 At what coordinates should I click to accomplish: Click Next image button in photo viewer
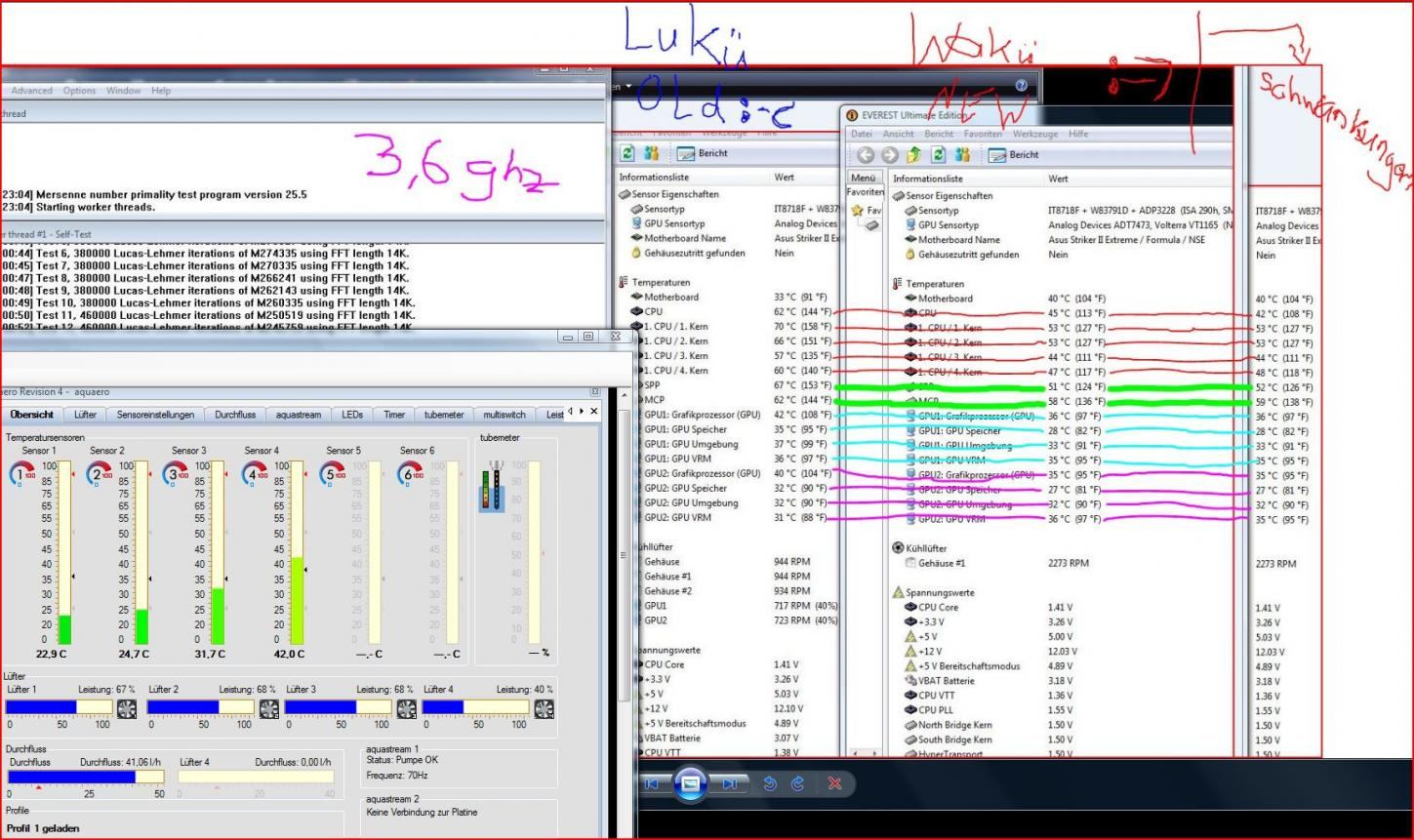click(728, 783)
